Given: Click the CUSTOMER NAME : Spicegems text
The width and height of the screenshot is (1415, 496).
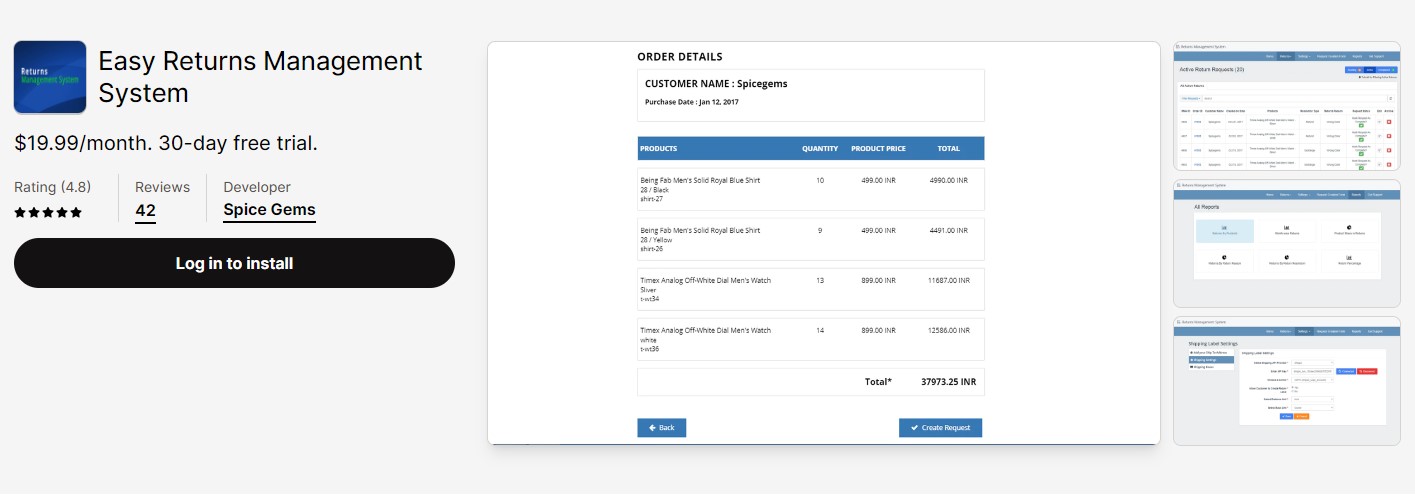Looking at the screenshot, I should point(716,83).
